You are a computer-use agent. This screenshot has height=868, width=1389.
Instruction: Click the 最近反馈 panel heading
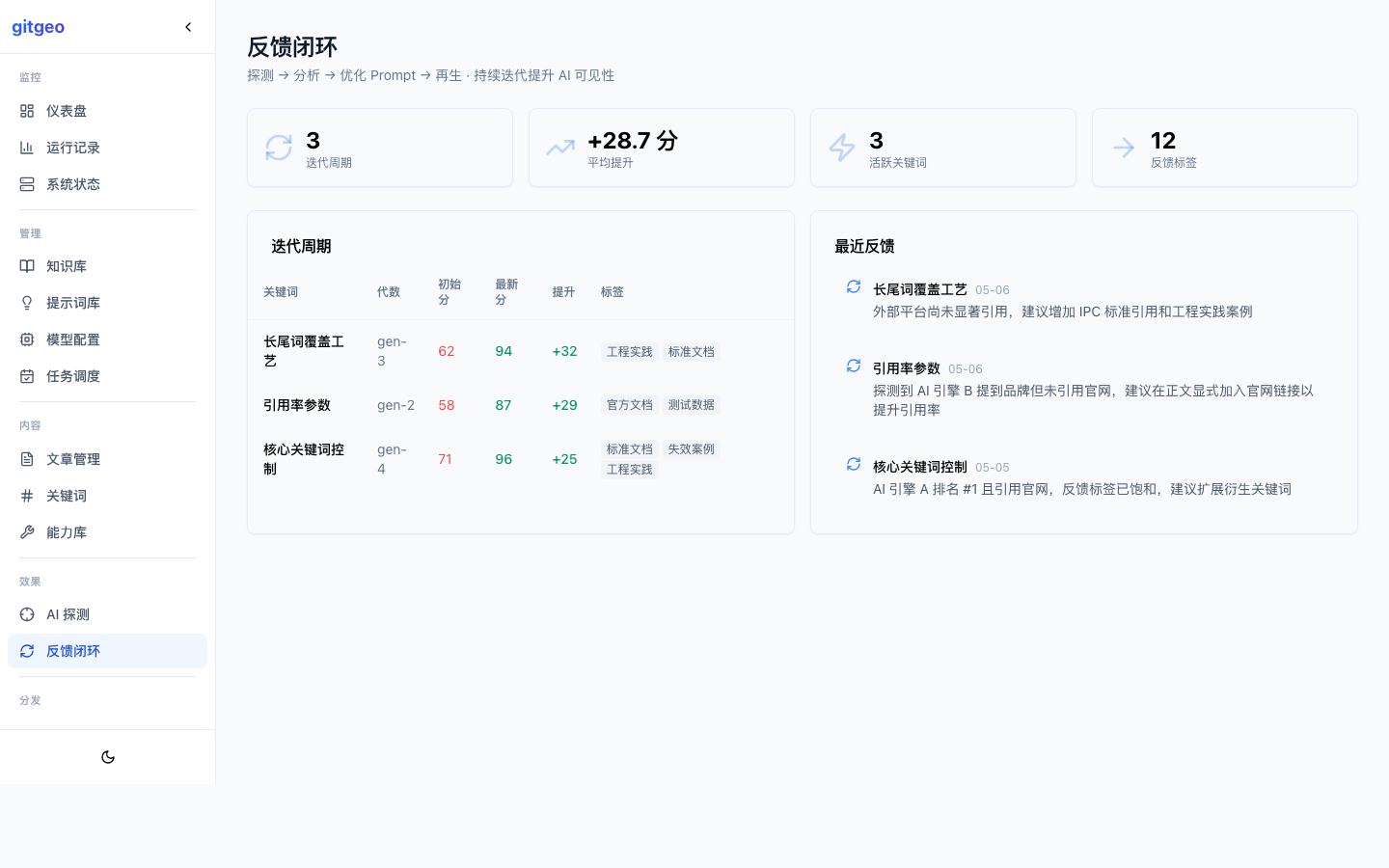[864, 246]
